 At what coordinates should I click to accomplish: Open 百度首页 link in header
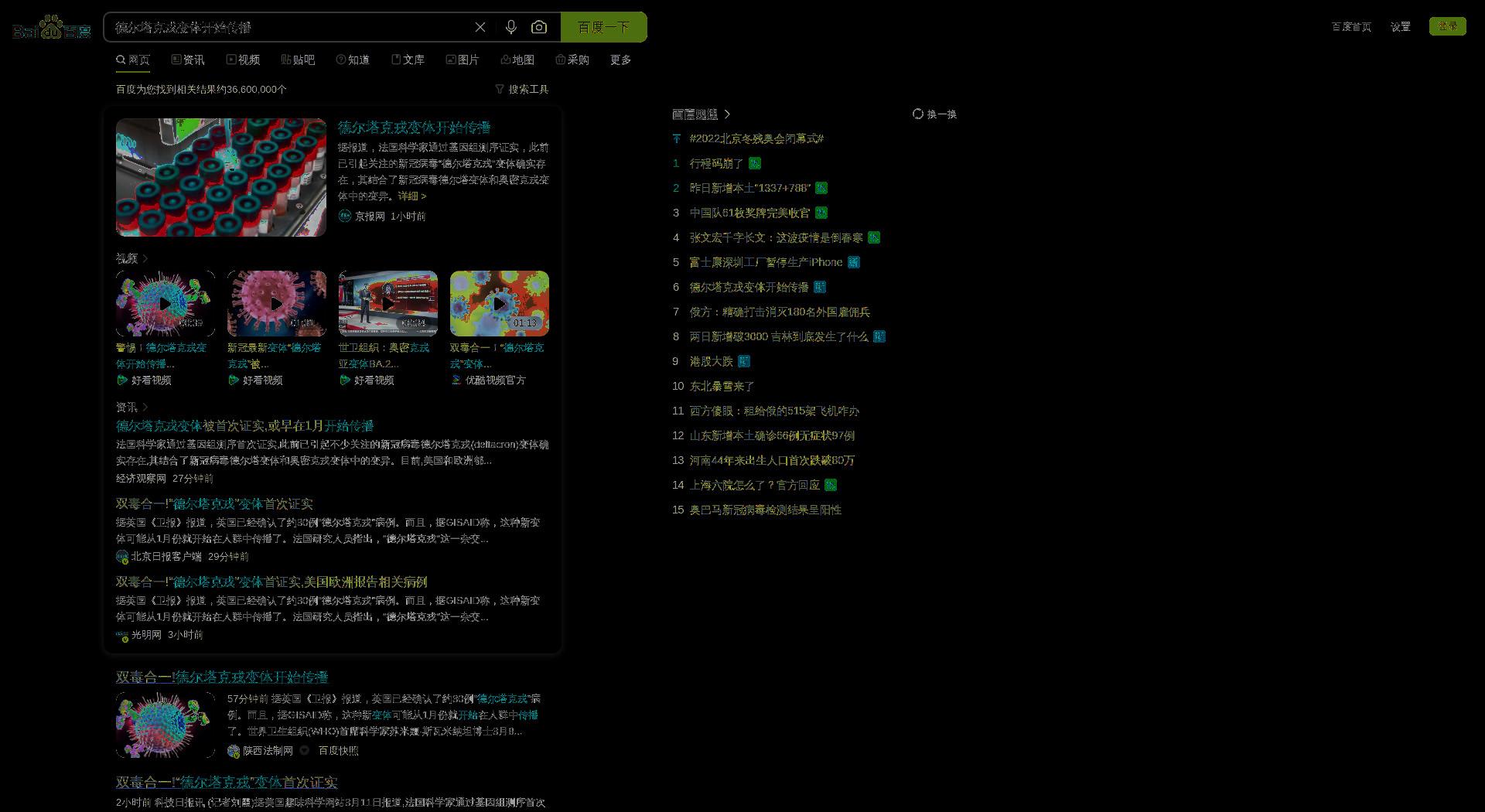pyautogui.click(x=1351, y=26)
